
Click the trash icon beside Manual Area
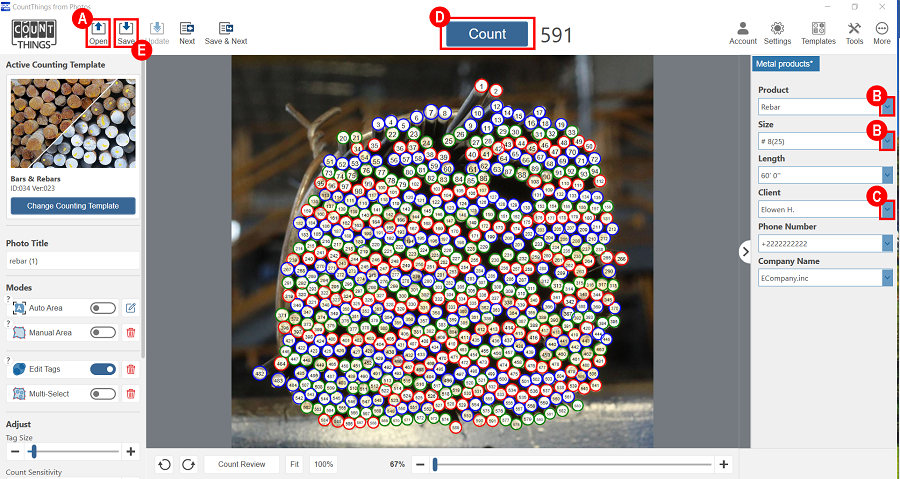(x=130, y=332)
